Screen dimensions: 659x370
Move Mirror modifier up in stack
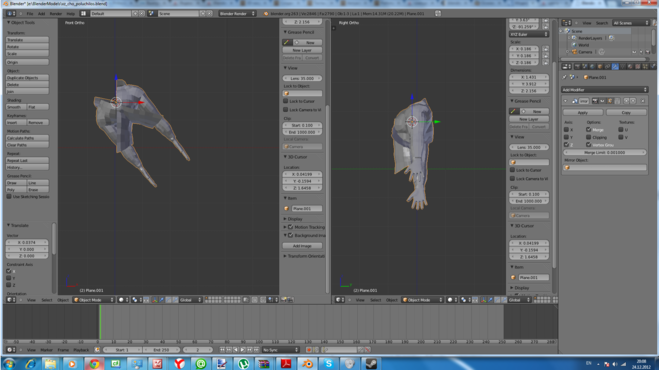click(x=627, y=101)
